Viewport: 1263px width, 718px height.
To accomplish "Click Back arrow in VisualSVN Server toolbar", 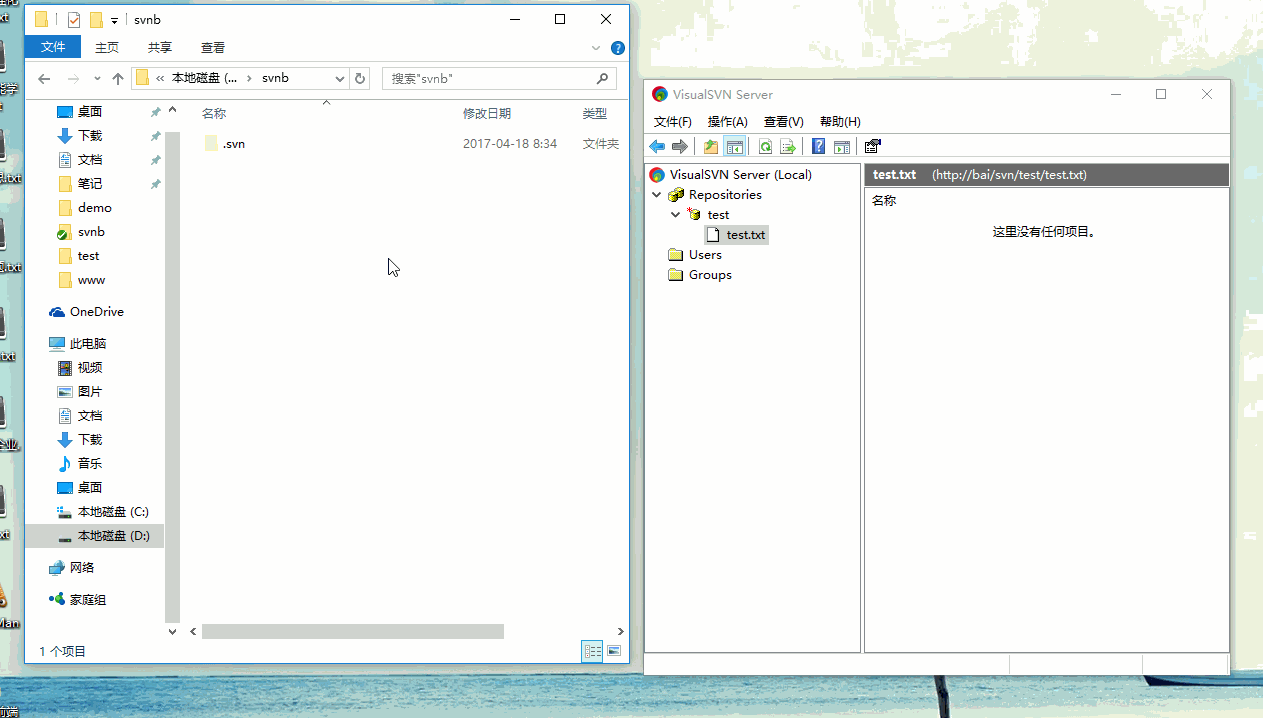I will click(657, 147).
